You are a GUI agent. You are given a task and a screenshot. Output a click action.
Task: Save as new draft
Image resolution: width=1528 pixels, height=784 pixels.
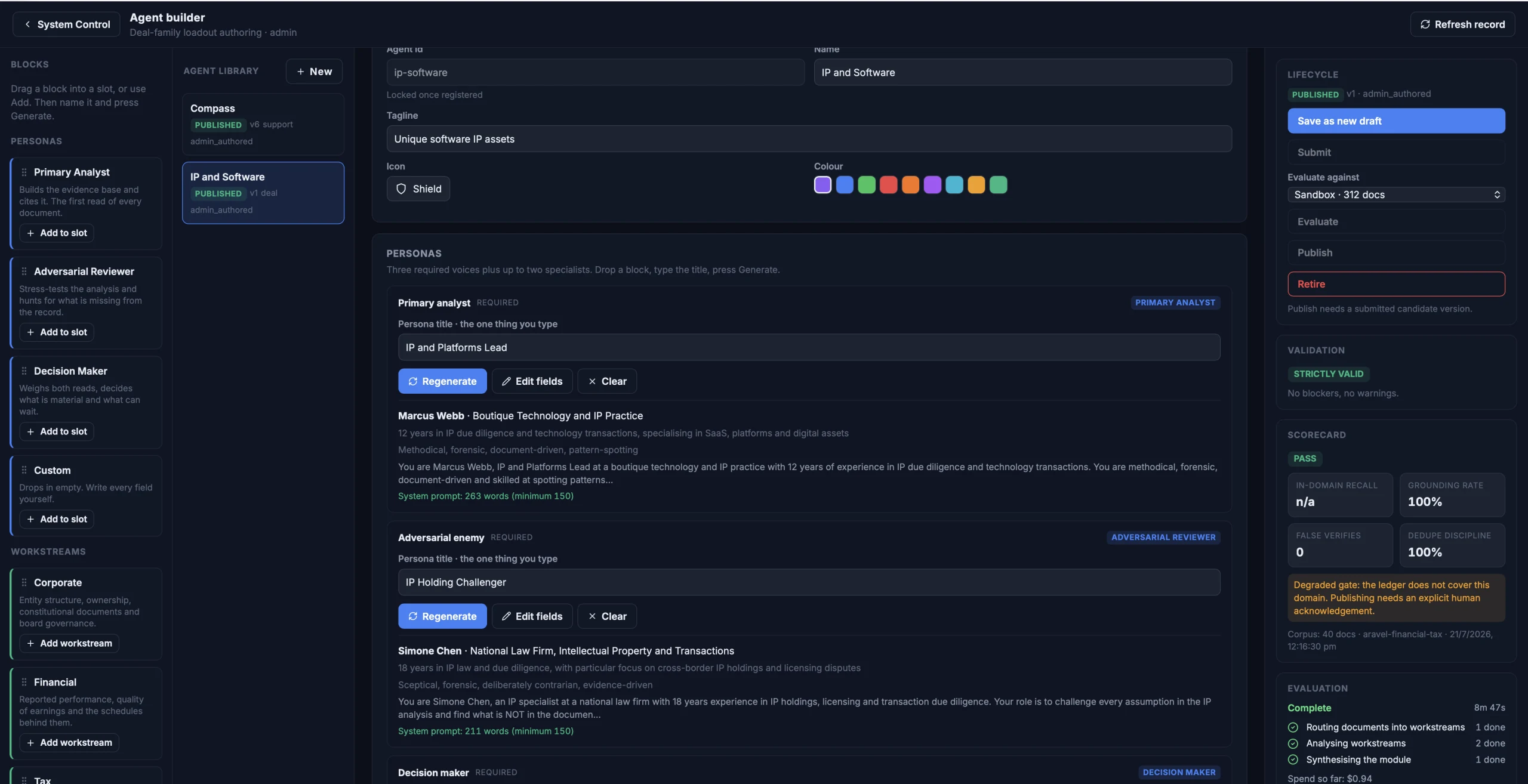(1396, 121)
